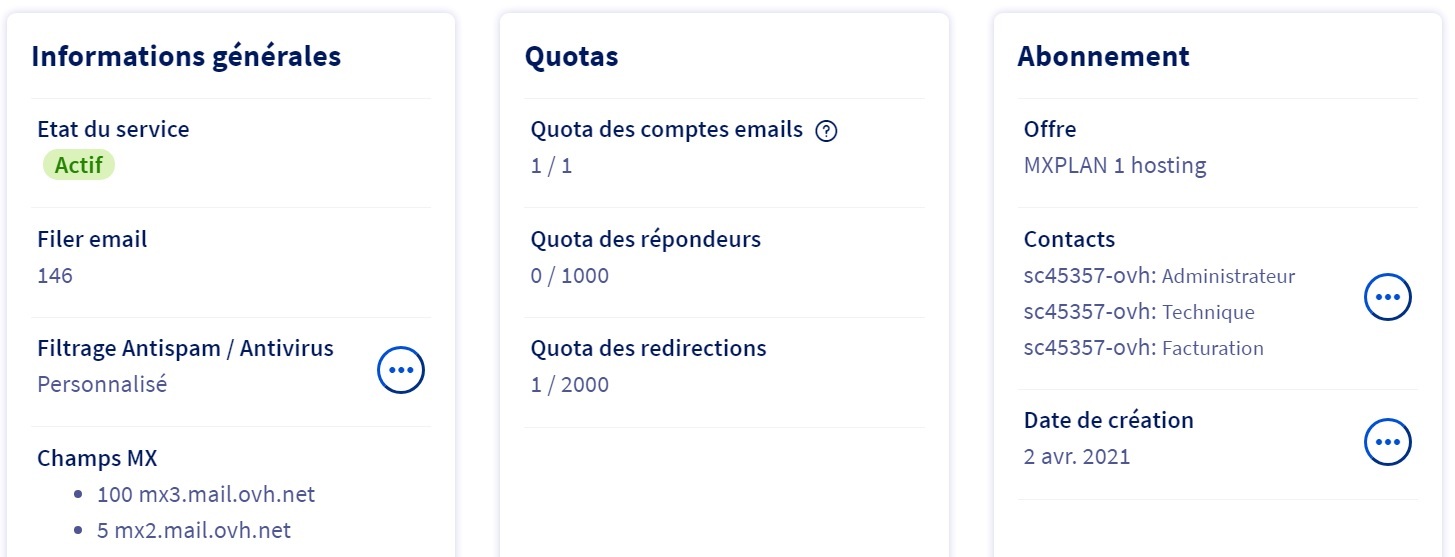The width and height of the screenshot is (1455, 557).
Task: Select the Abonnement panel heading
Action: (1103, 56)
